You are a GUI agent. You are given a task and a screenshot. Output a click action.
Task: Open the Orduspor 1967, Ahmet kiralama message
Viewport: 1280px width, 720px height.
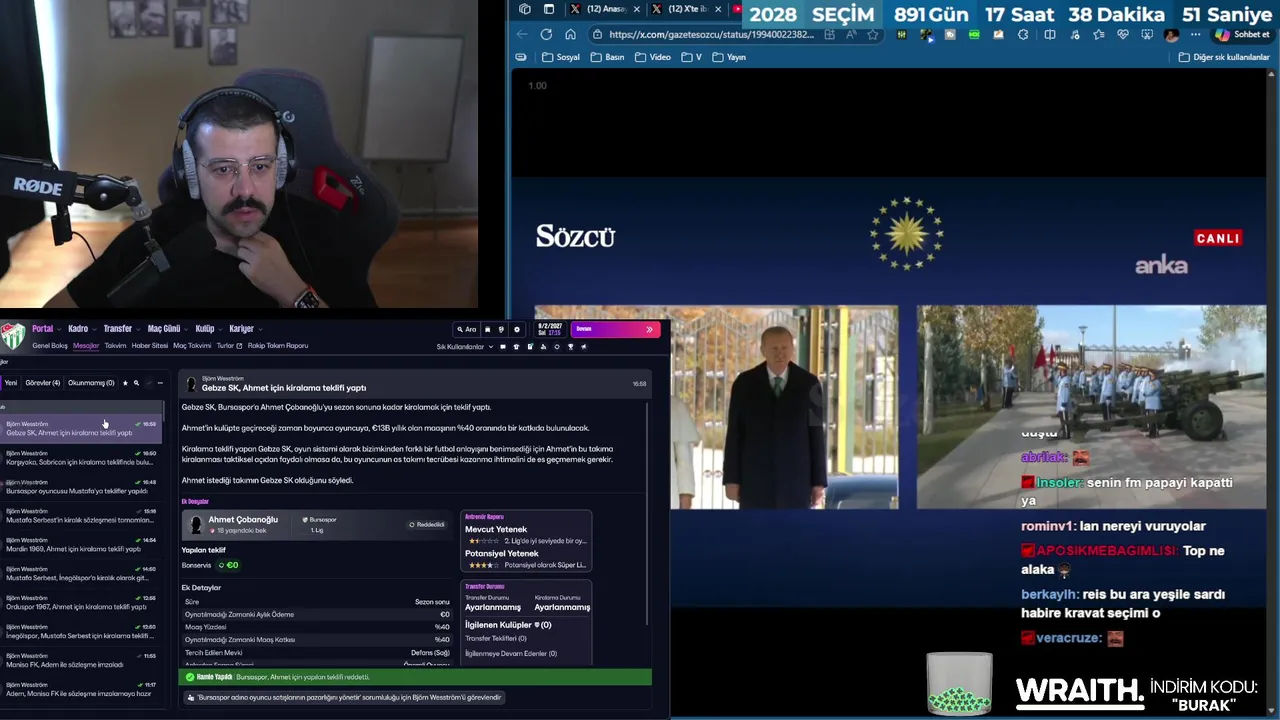click(80, 603)
